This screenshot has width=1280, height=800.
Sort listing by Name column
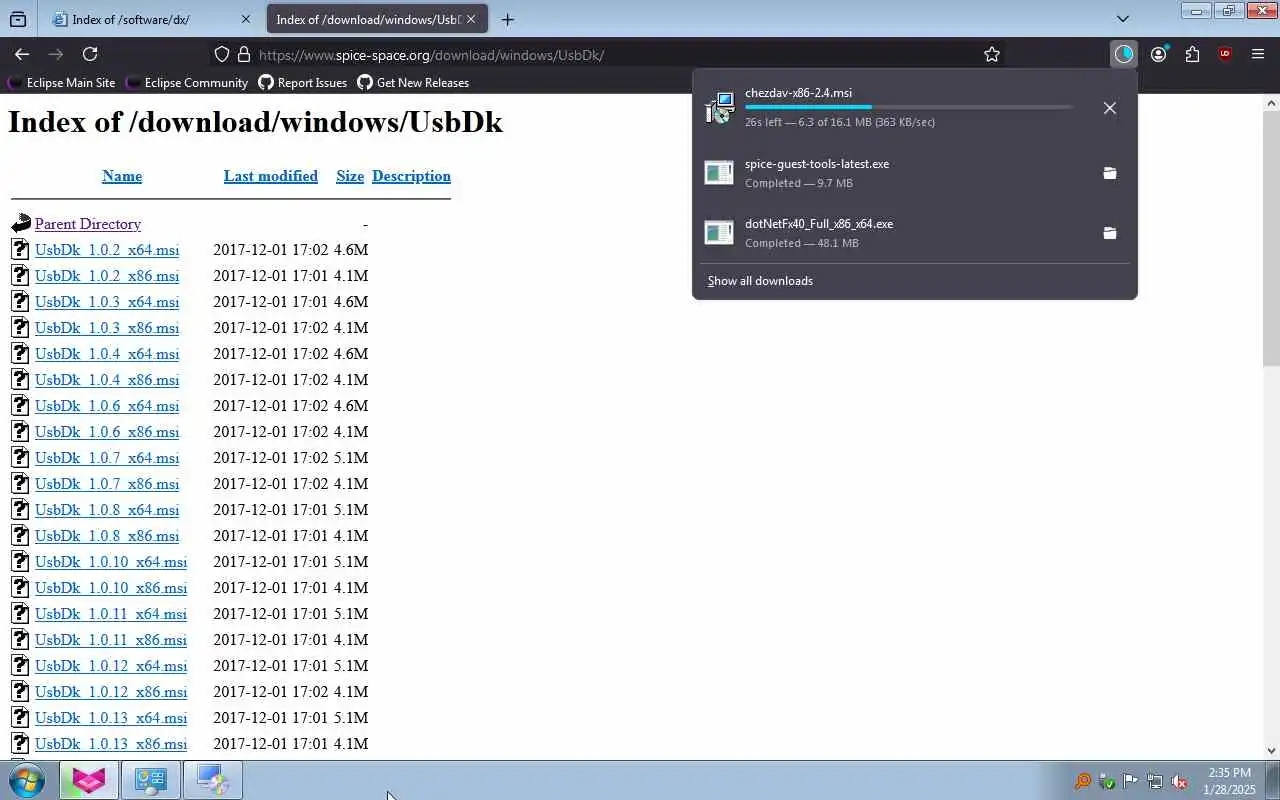point(122,176)
